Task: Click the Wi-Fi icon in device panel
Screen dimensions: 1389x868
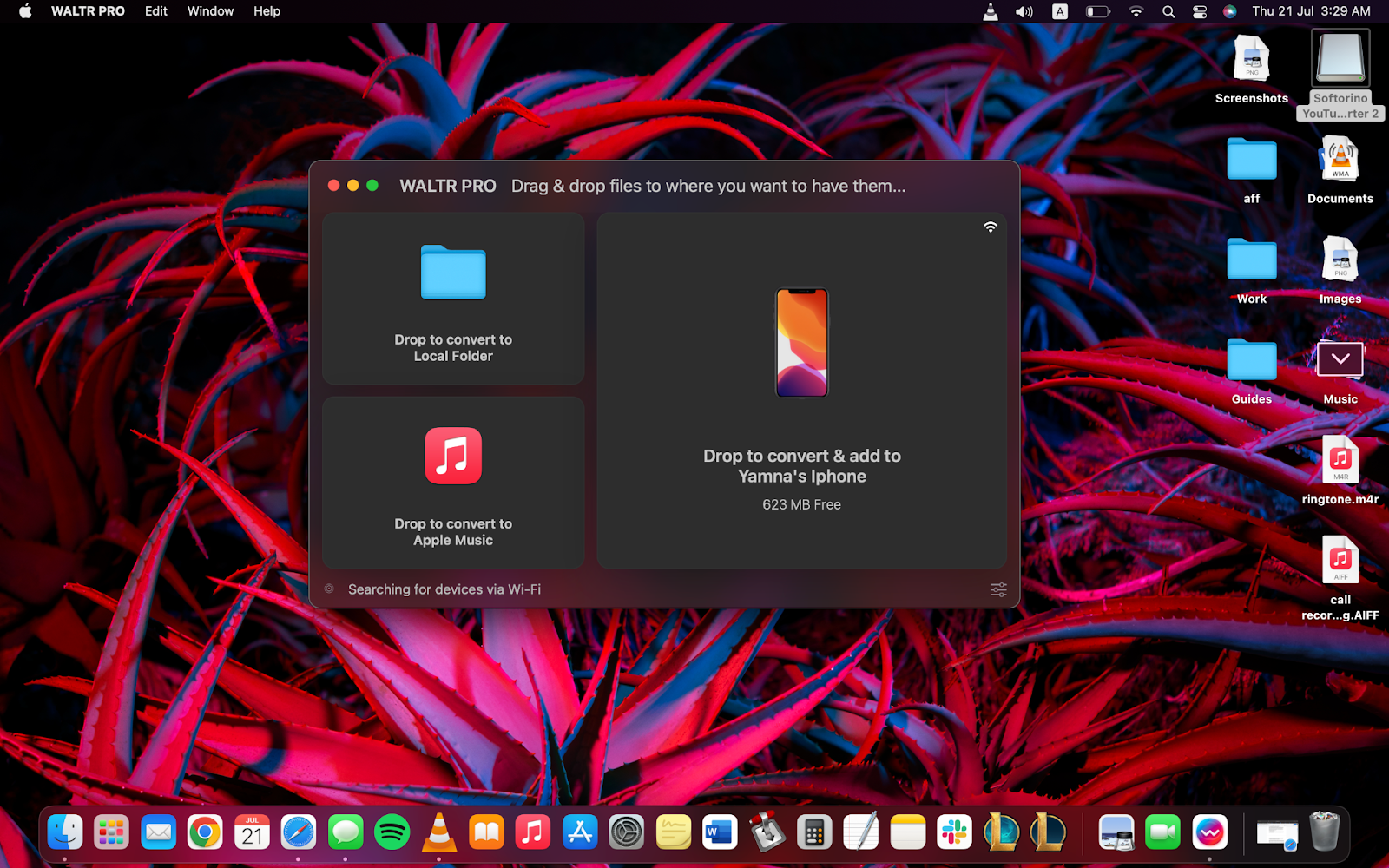Action: (x=990, y=227)
